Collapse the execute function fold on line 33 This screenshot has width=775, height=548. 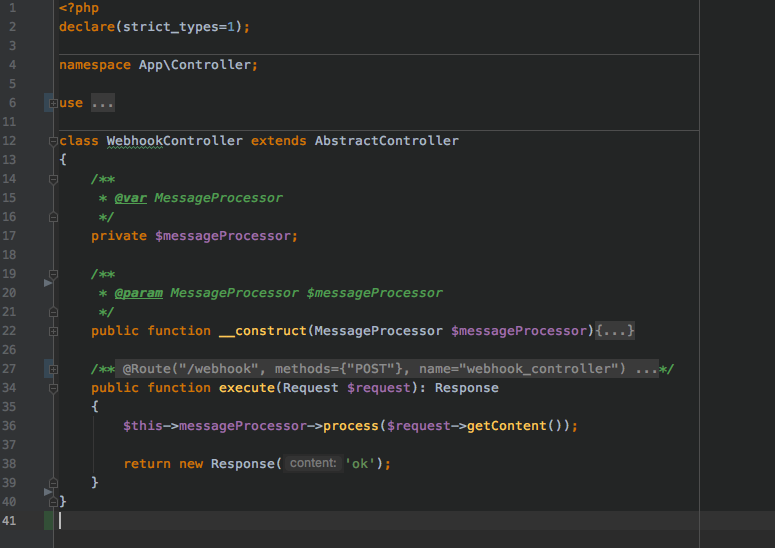(x=50, y=388)
